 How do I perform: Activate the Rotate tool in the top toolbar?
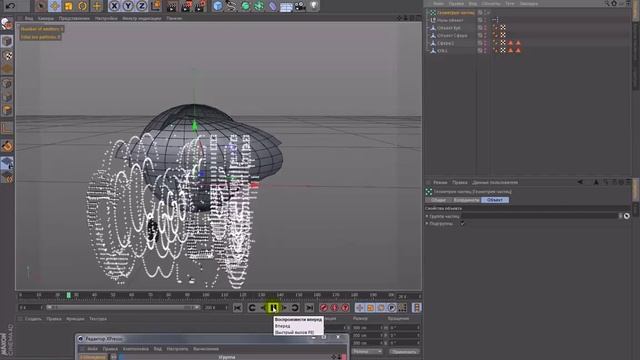click(x=82, y=6)
